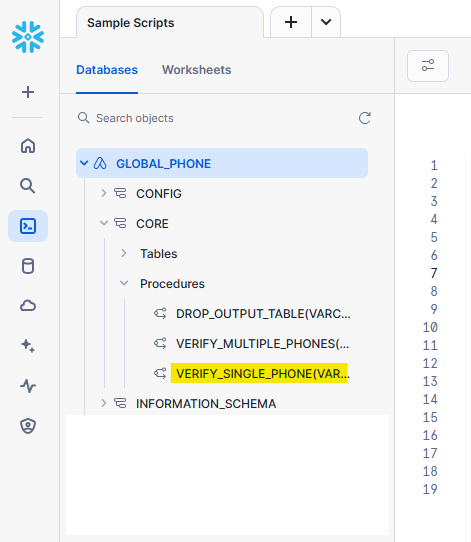471x542 pixels.
Task: Expand the CONFIG schema chevron
Action: tap(103, 193)
